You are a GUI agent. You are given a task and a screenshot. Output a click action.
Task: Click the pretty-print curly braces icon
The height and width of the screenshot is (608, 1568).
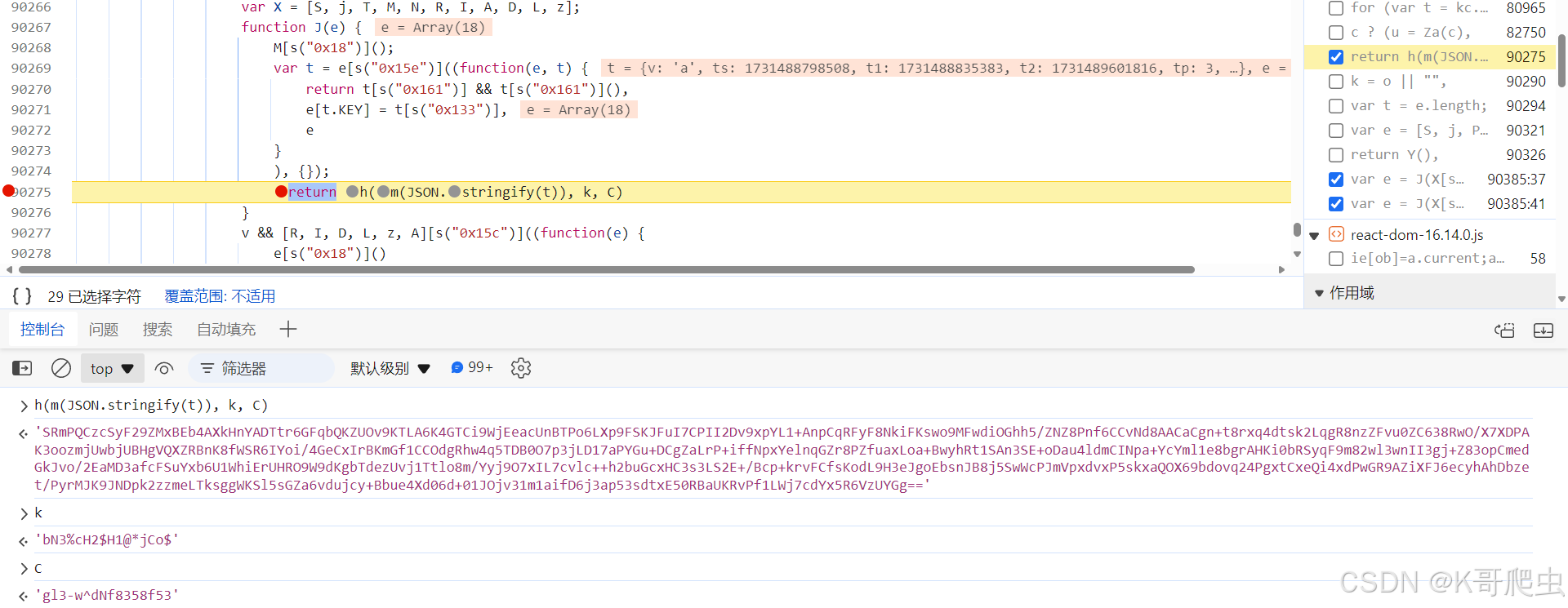[x=22, y=296]
